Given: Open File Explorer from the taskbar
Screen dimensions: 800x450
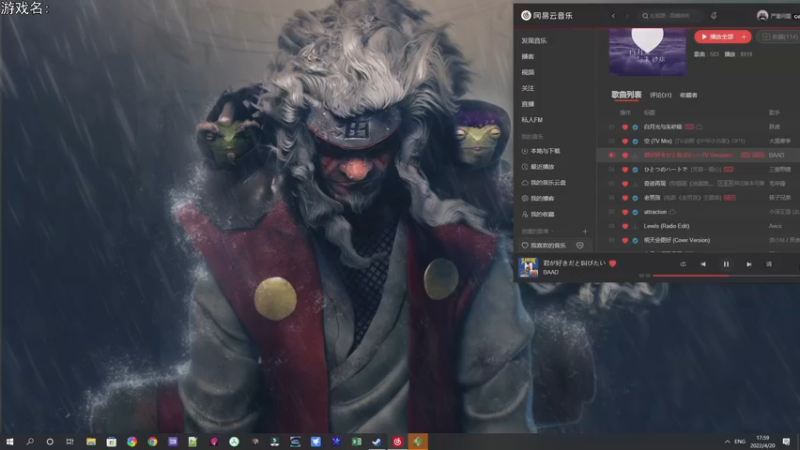Looking at the screenshot, I should (91, 441).
